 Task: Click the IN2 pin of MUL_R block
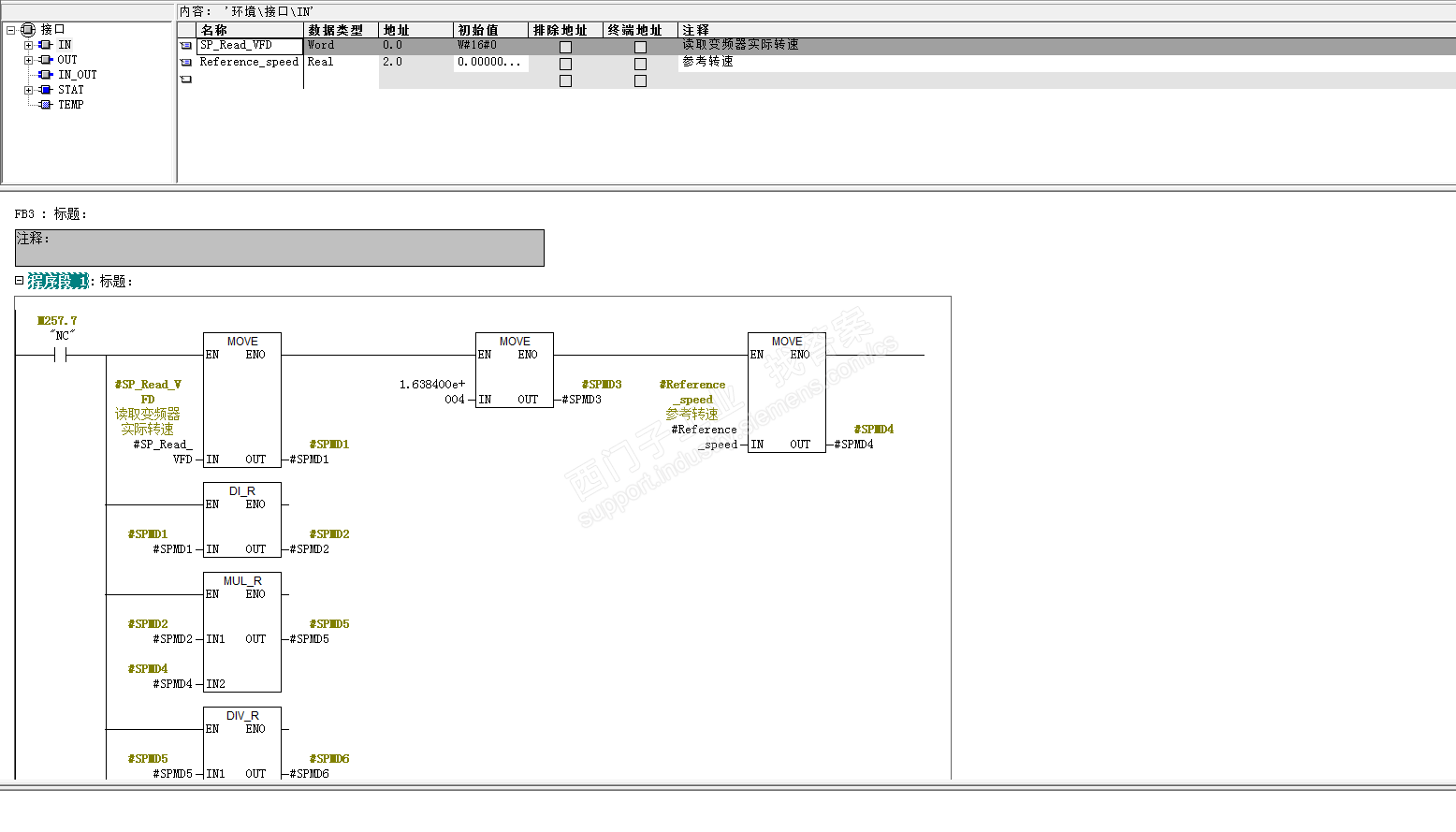pyautogui.click(x=215, y=684)
